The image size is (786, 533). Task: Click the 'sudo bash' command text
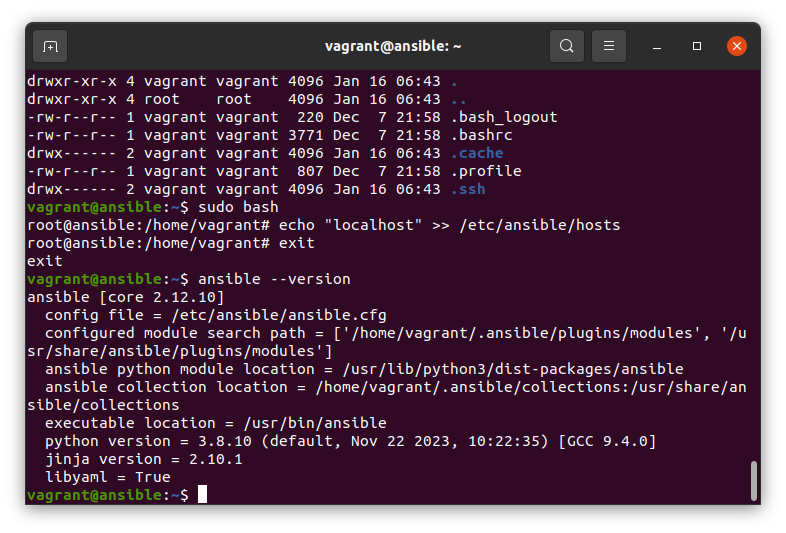238,207
